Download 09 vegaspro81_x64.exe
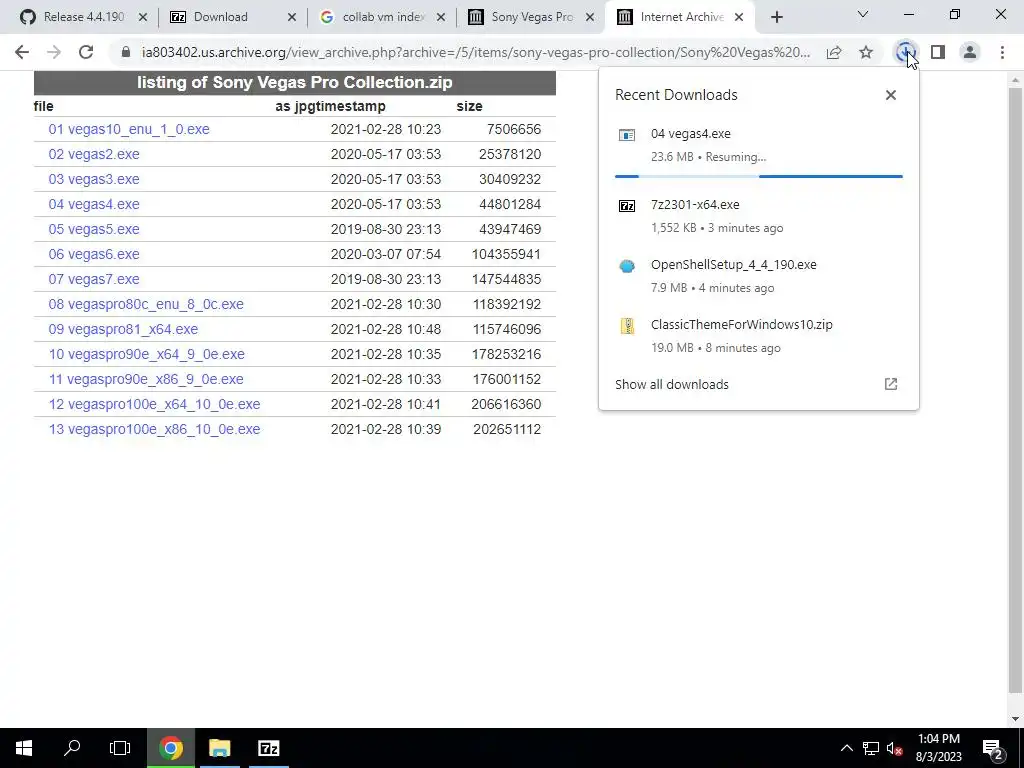 [123, 329]
